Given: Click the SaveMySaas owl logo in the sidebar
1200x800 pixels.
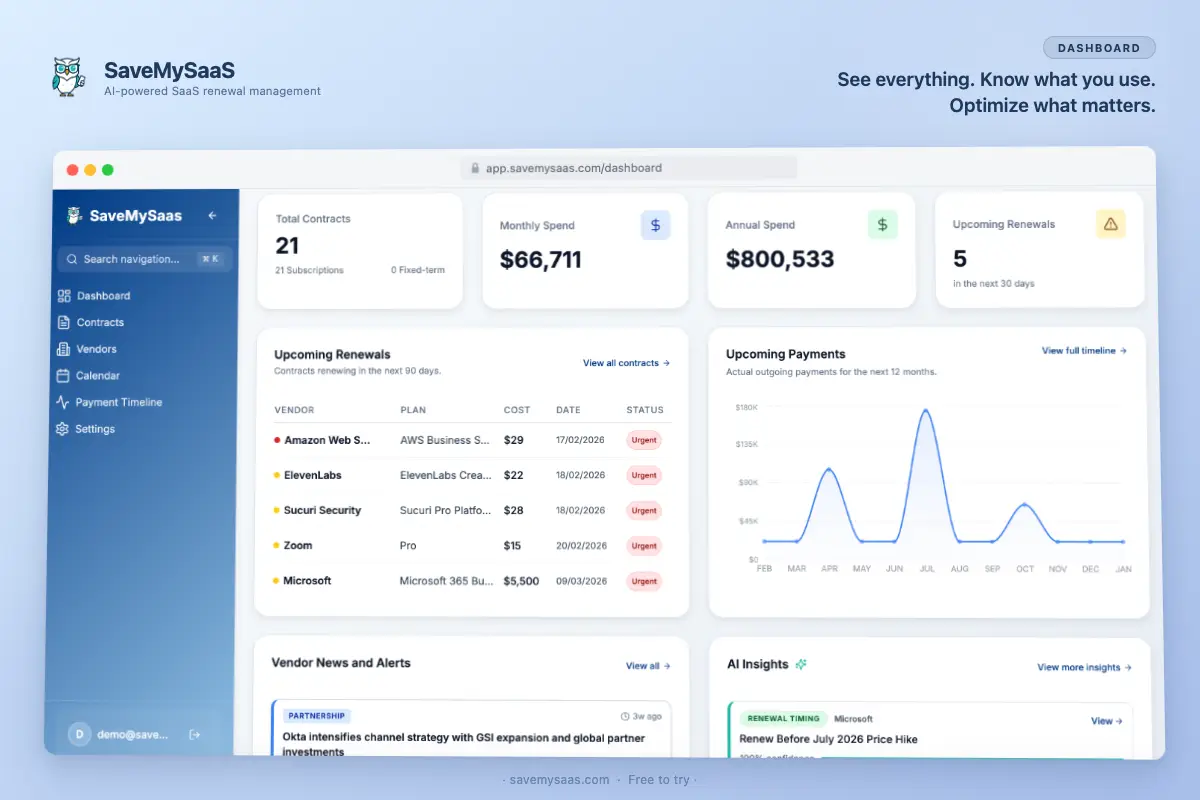Looking at the screenshot, I should coord(74,215).
